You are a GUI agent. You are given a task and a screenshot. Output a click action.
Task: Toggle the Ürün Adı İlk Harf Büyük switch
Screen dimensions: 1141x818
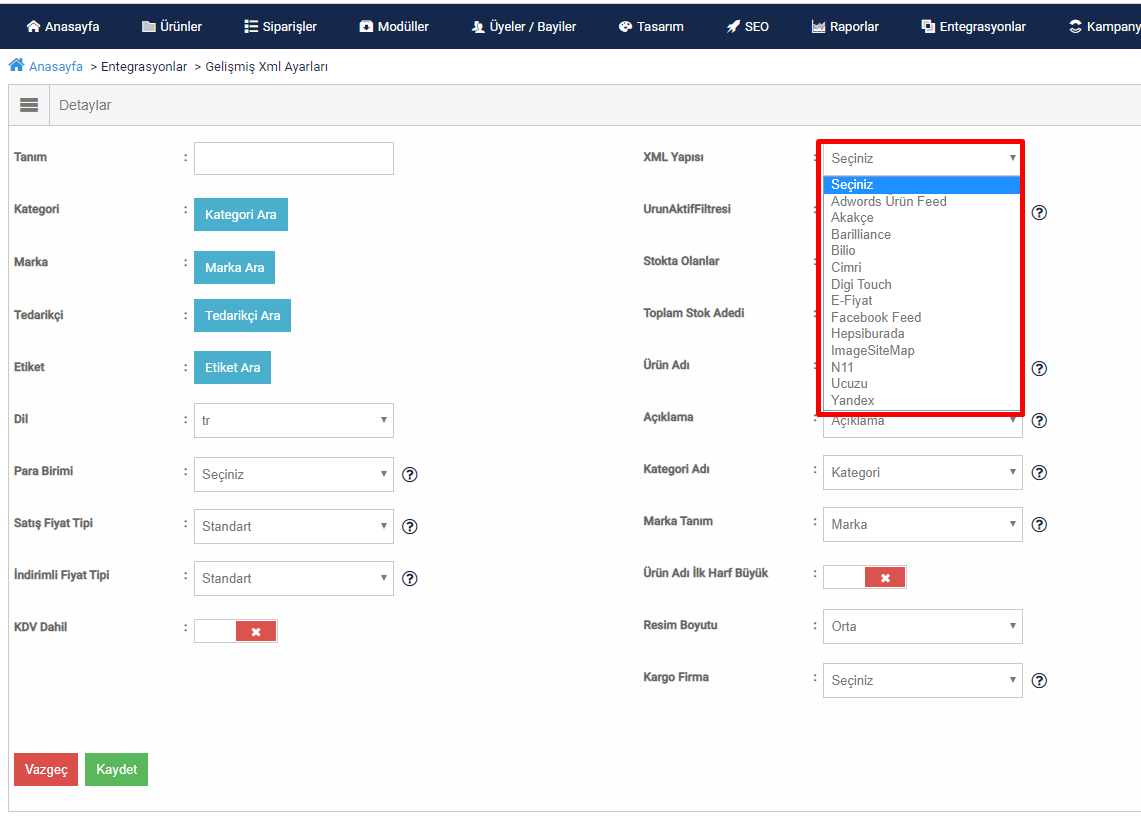coord(864,577)
